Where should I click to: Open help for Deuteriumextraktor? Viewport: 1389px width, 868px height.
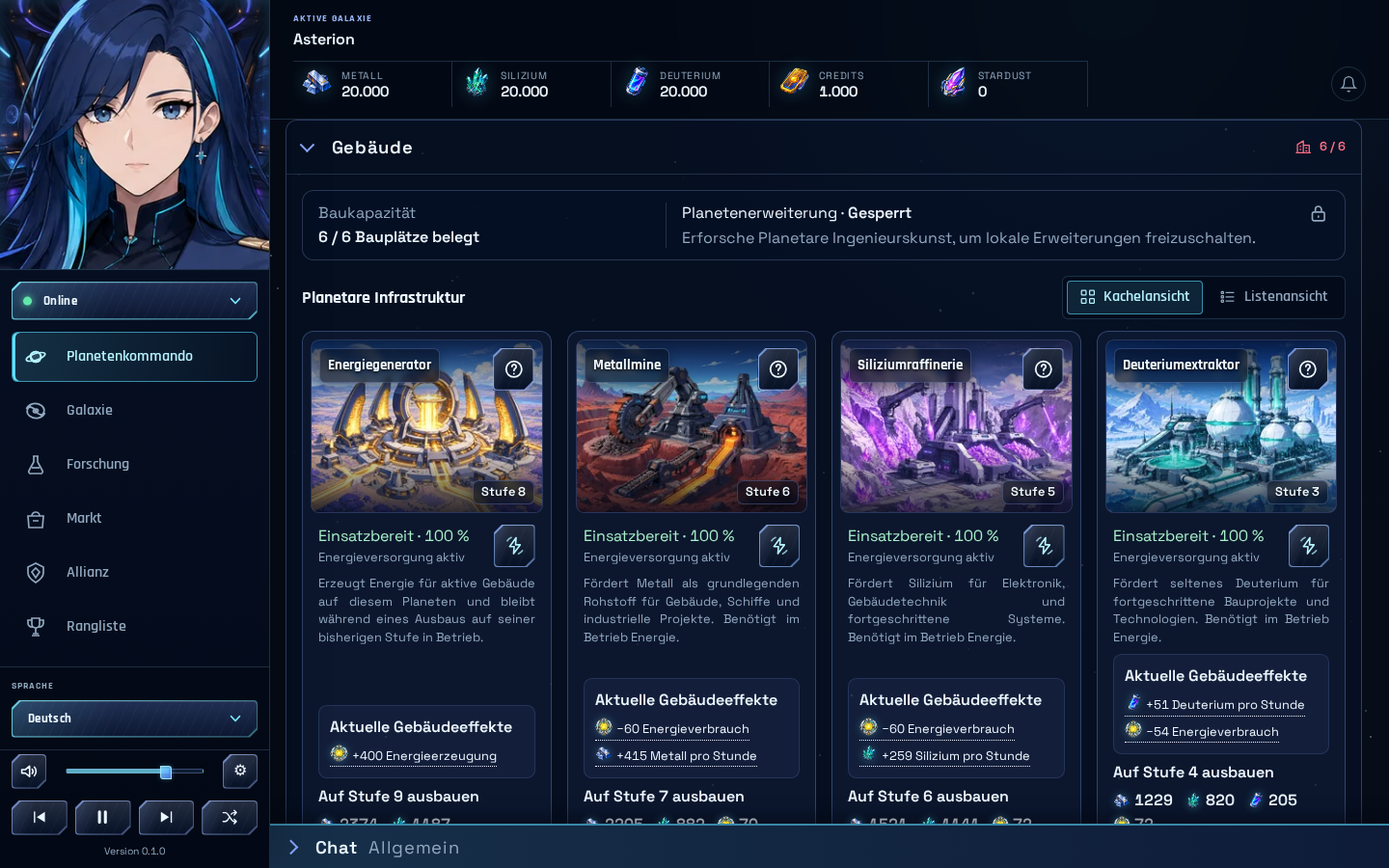1308,368
